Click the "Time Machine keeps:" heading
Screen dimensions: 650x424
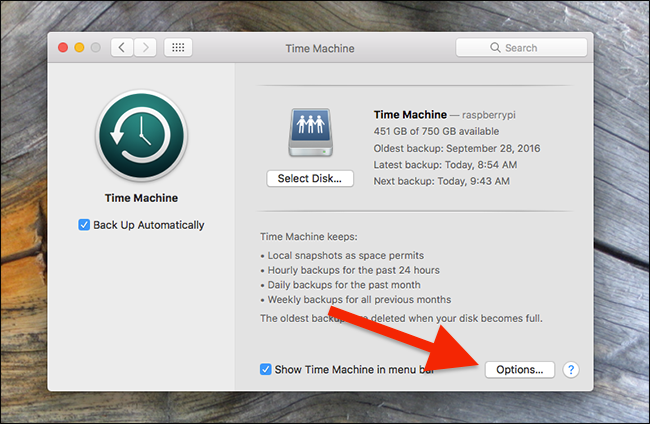(309, 237)
